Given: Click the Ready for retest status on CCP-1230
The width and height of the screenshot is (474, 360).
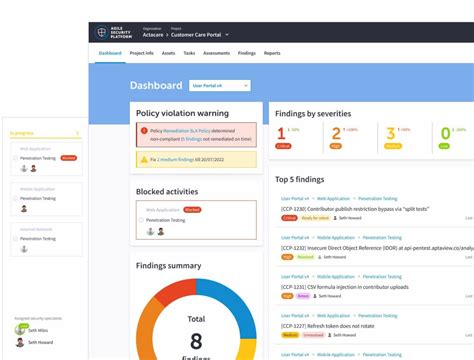Looking at the screenshot, I should click(315, 218).
